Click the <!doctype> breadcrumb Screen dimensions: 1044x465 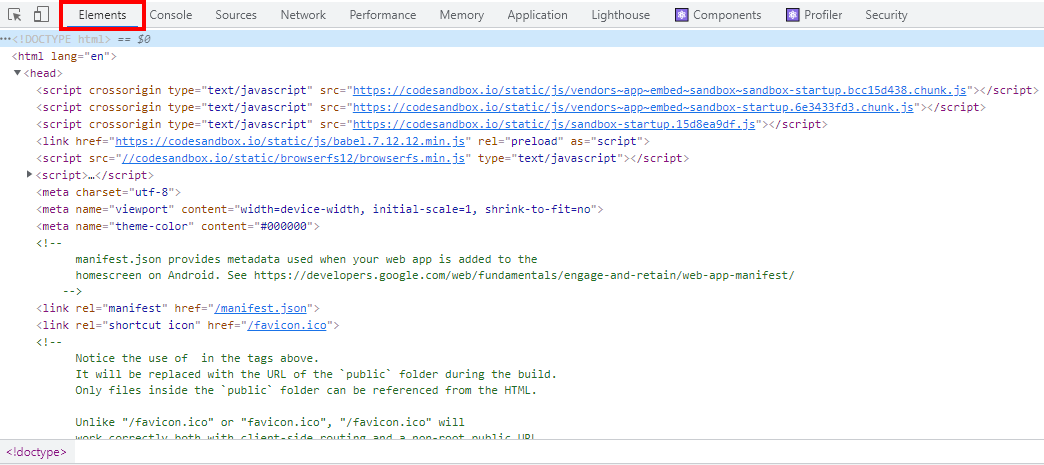coord(37,452)
